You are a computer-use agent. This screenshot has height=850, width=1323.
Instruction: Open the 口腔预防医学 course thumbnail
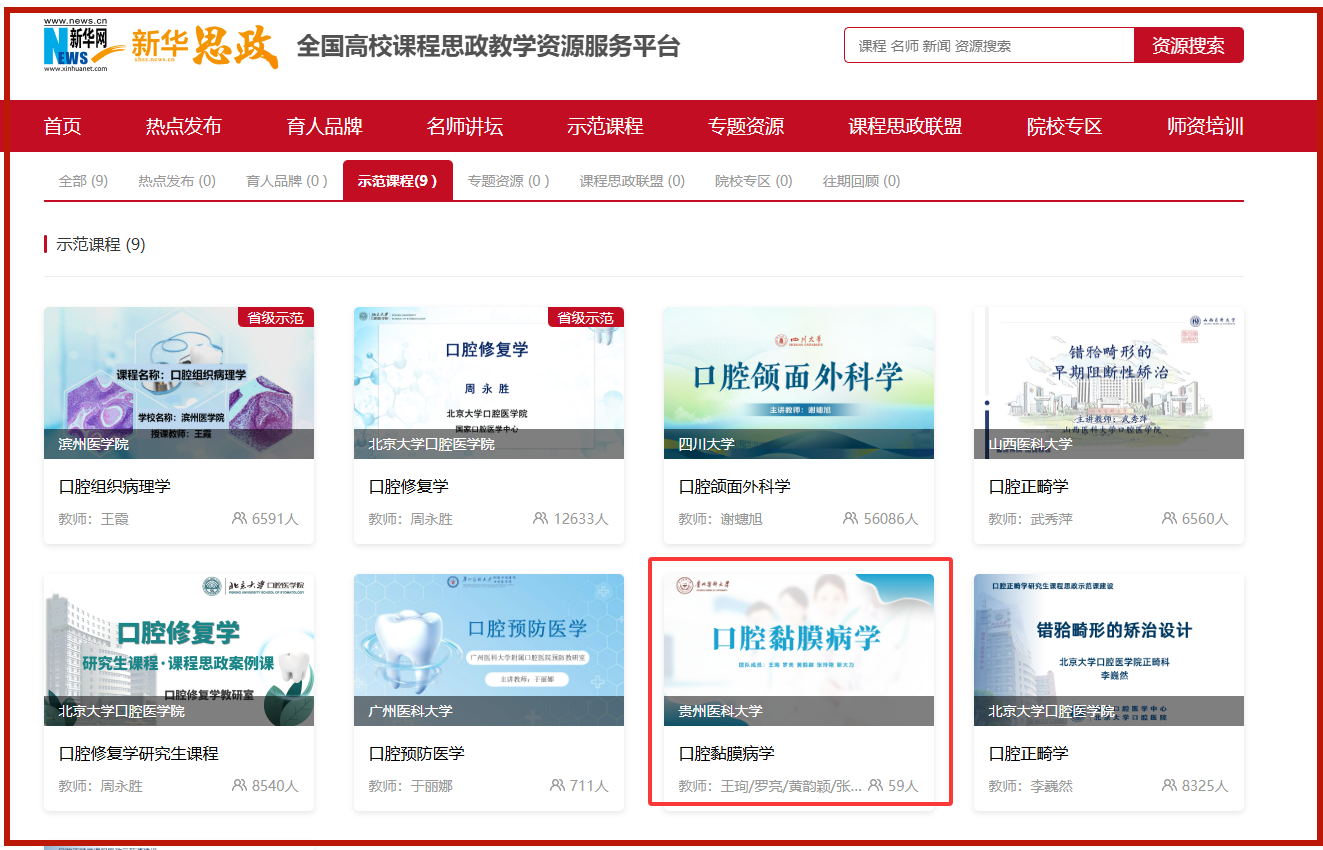[488, 640]
